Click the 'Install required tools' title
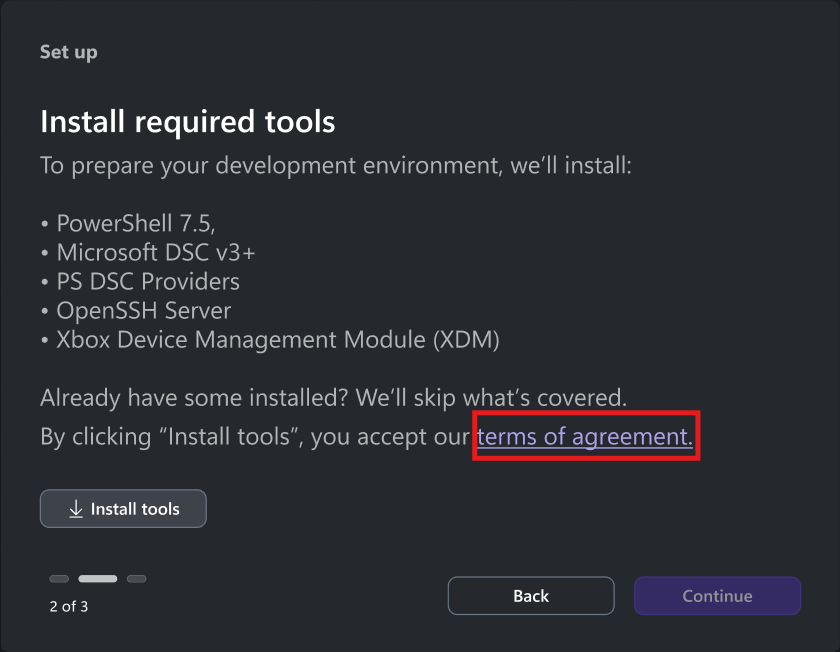Viewport: 840px width, 652px height. (x=187, y=121)
